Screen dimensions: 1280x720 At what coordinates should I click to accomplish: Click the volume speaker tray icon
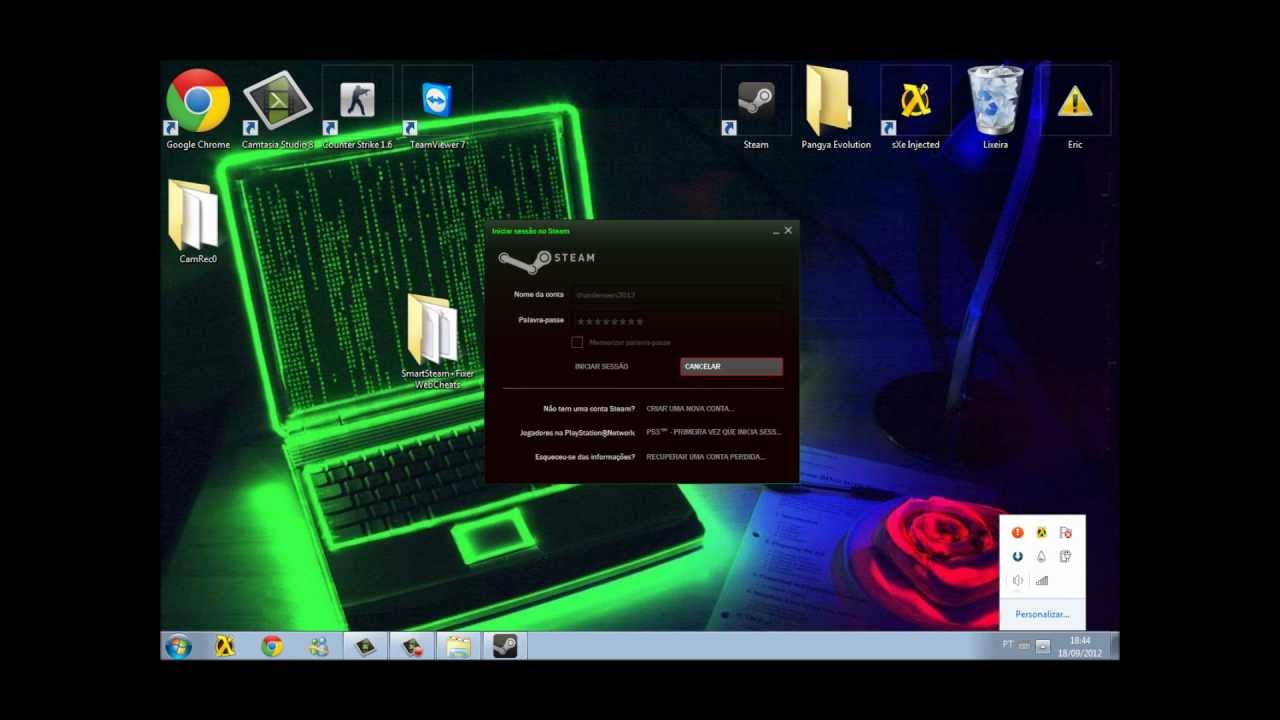click(1018, 580)
